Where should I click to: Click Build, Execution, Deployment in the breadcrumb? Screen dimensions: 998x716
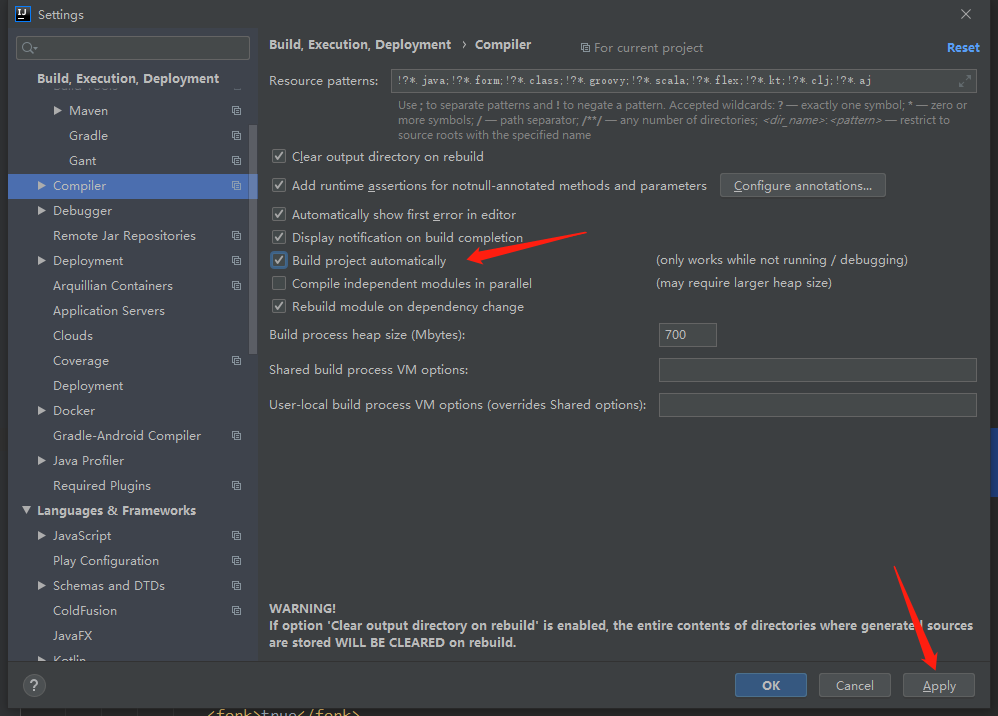(360, 44)
